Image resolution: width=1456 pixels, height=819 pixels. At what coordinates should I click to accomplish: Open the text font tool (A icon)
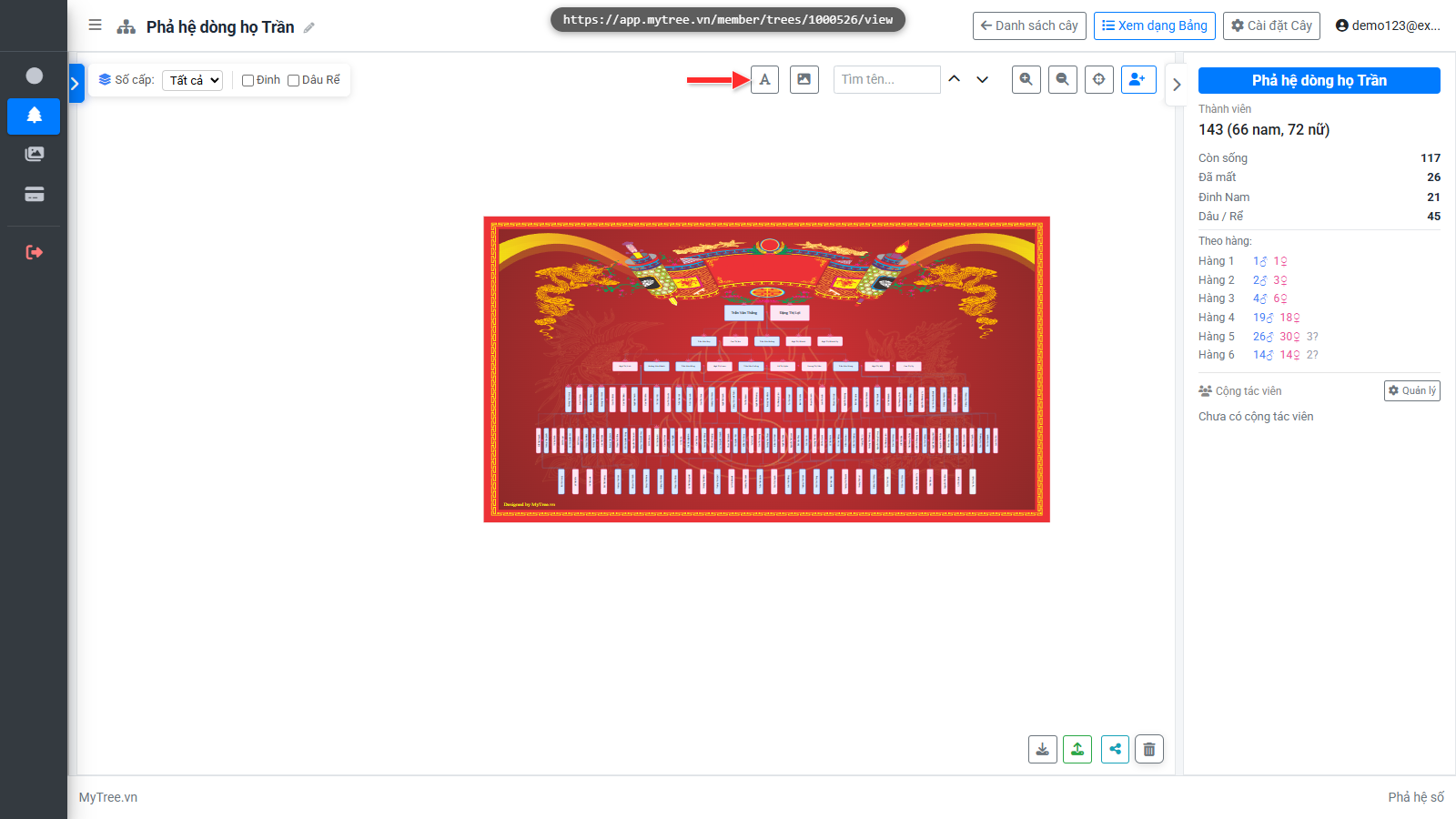[x=764, y=79]
